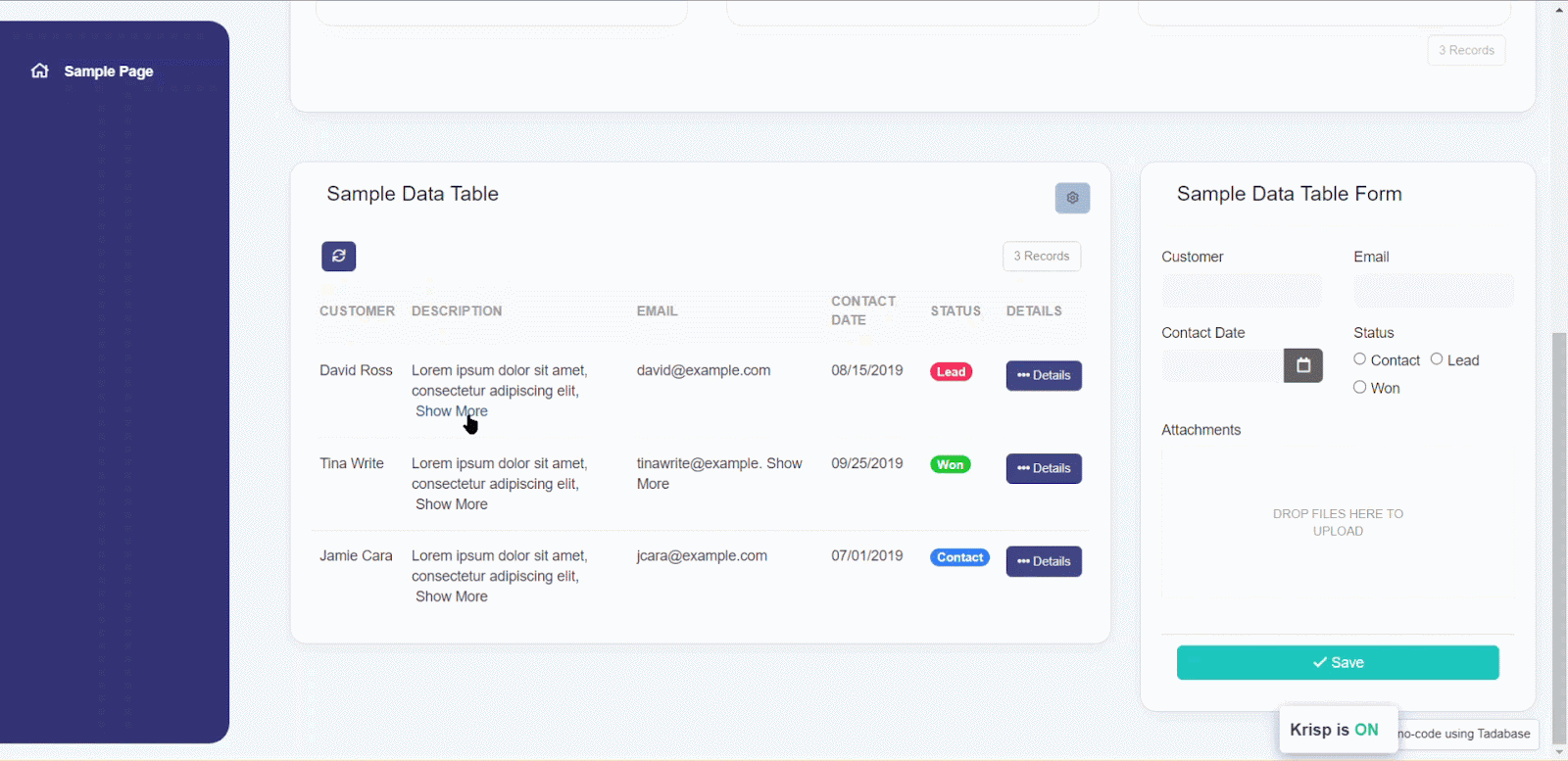Click the home icon beside Sample Page
Image resolution: width=1568 pixels, height=761 pixels.
(x=39, y=71)
